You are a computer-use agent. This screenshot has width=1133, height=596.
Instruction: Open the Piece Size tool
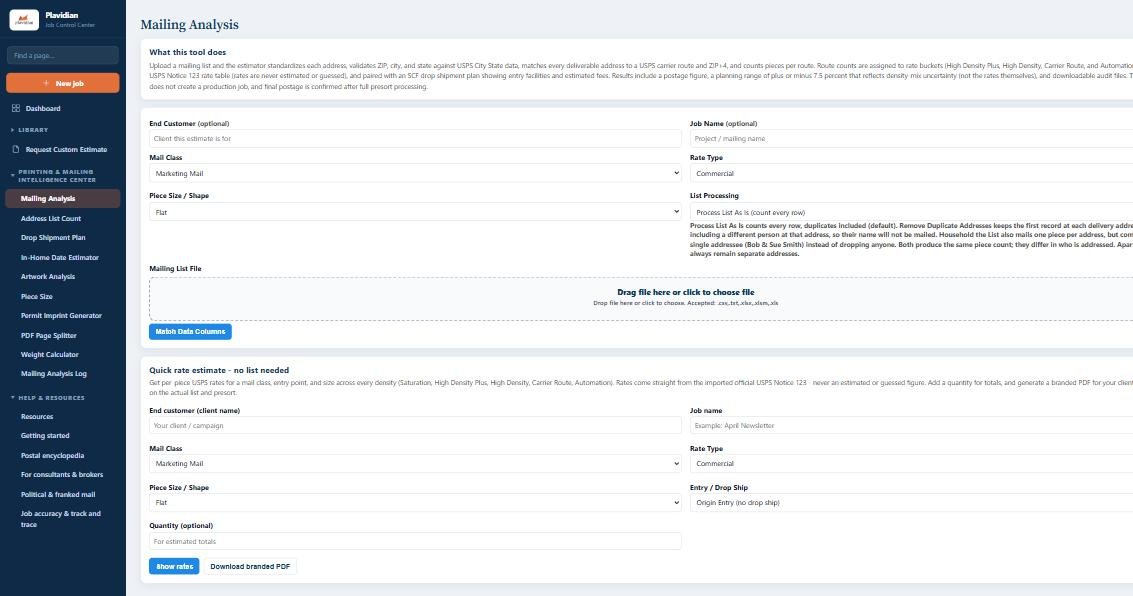36,296
